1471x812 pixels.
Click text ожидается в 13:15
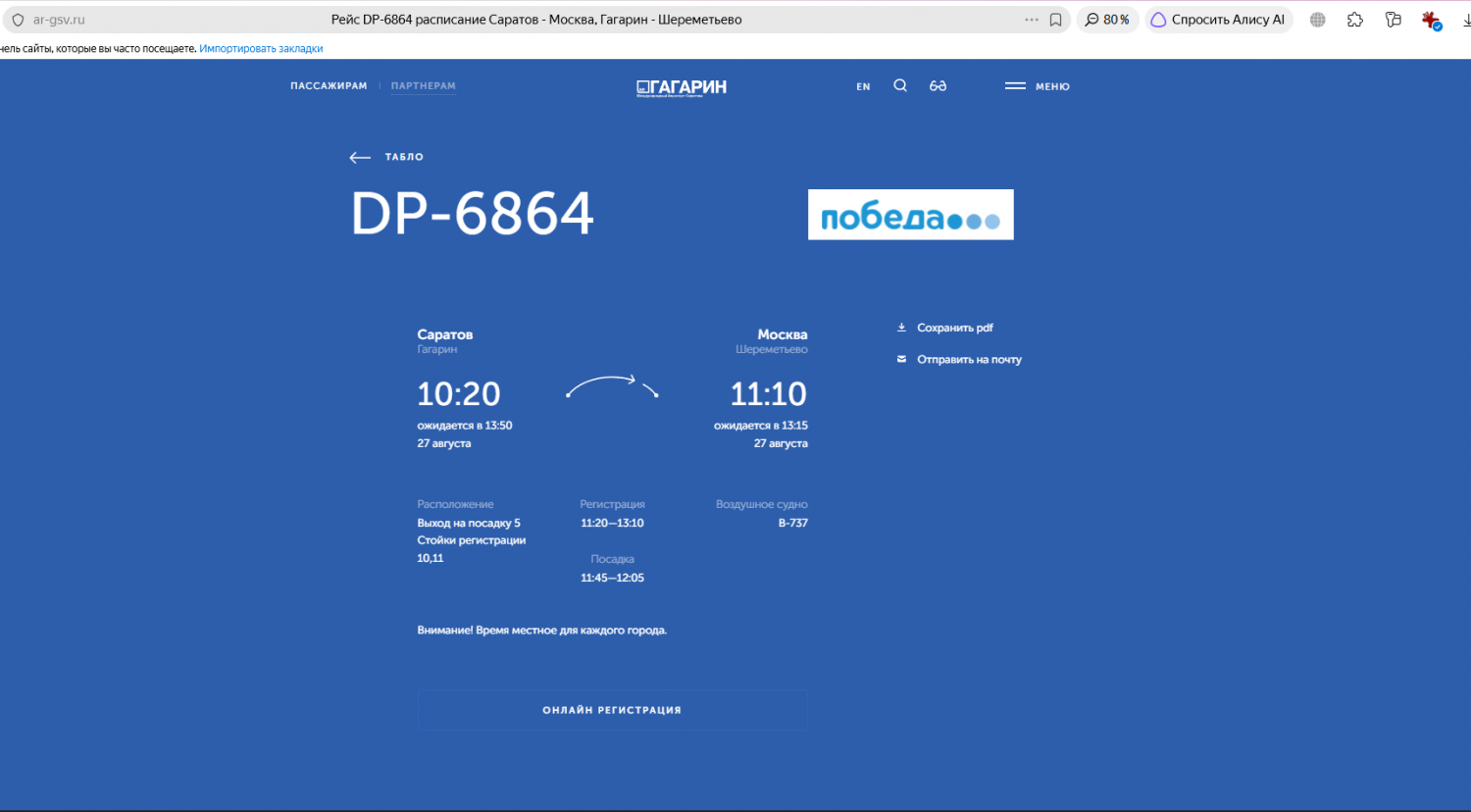(x=761, y=426)
